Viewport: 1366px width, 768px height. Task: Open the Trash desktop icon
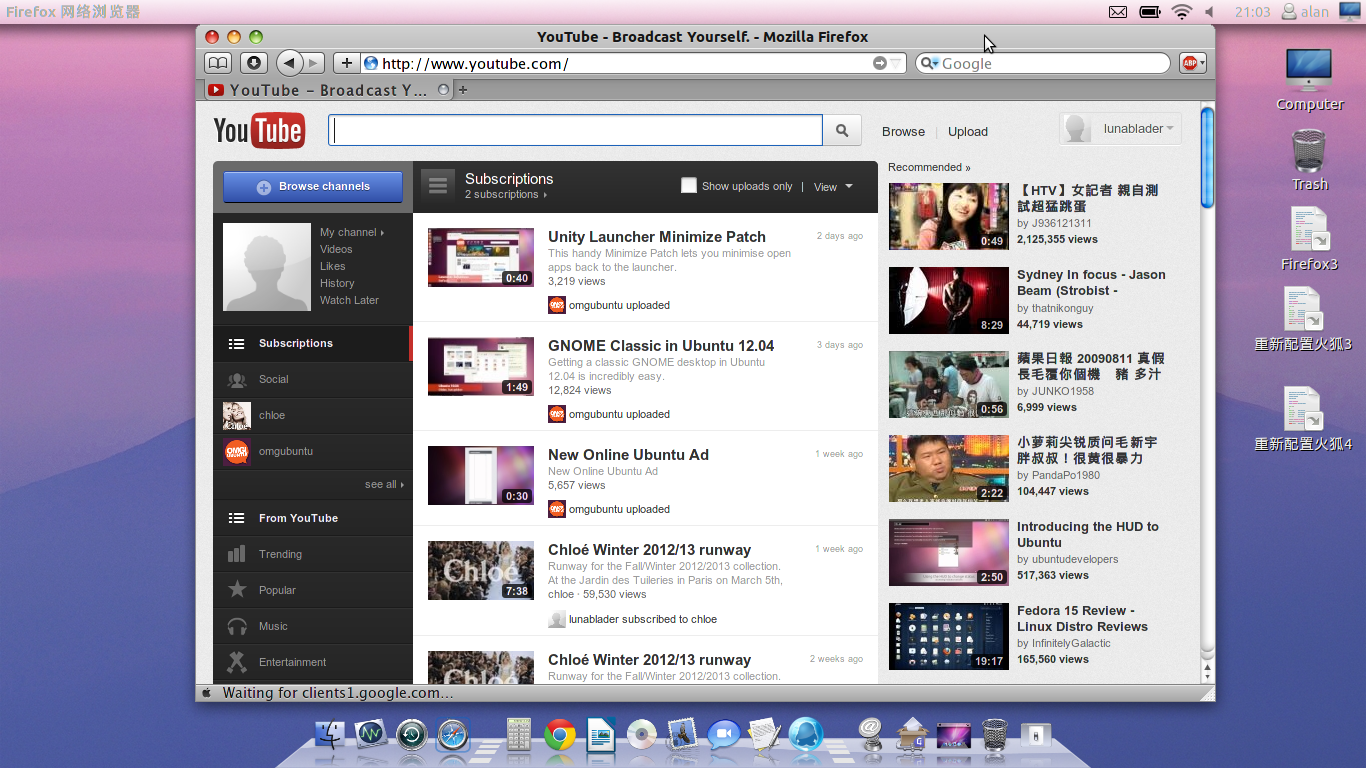coord(1309,159)
